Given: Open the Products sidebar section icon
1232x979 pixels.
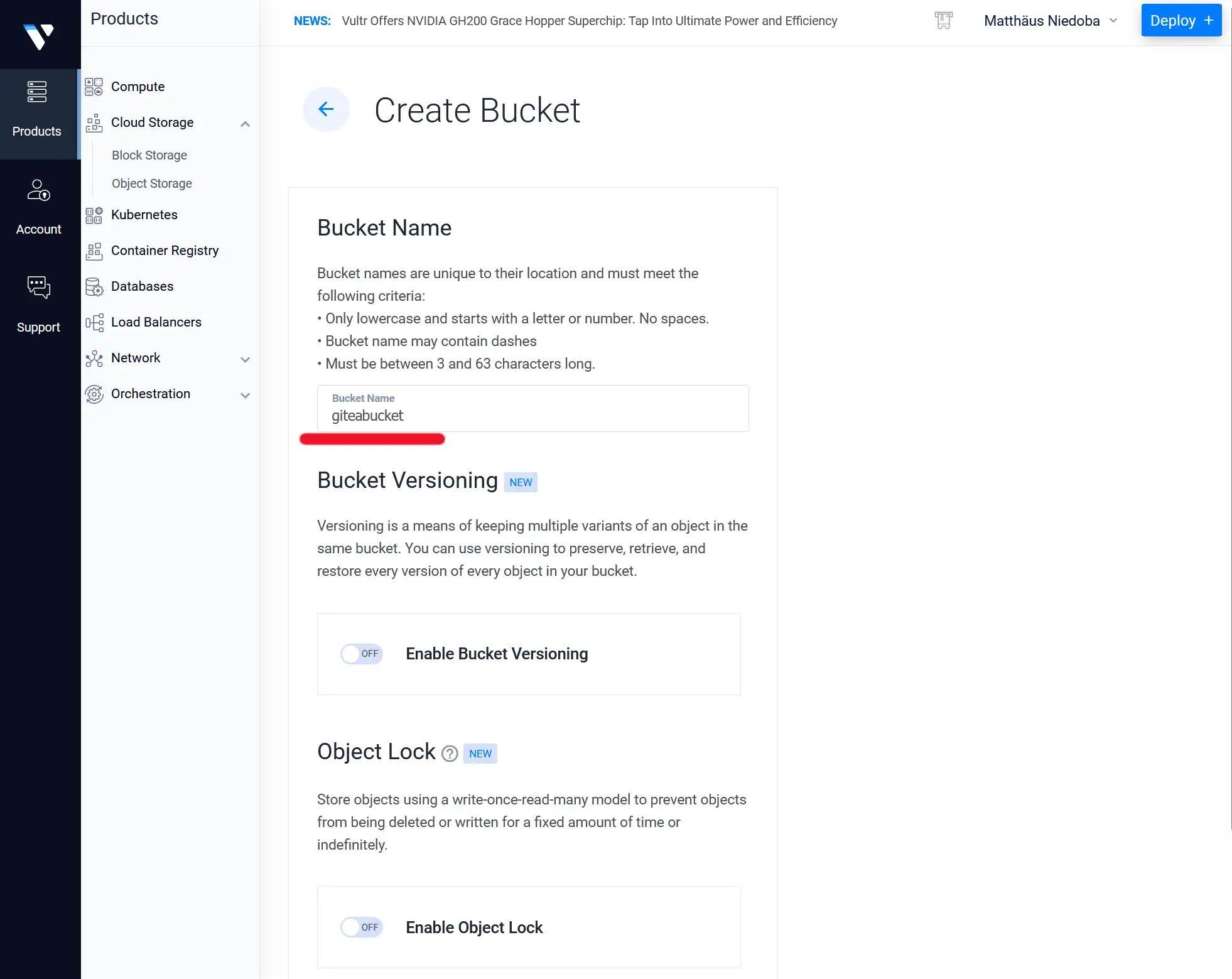Looking at the screenshot, I should 37,92.
